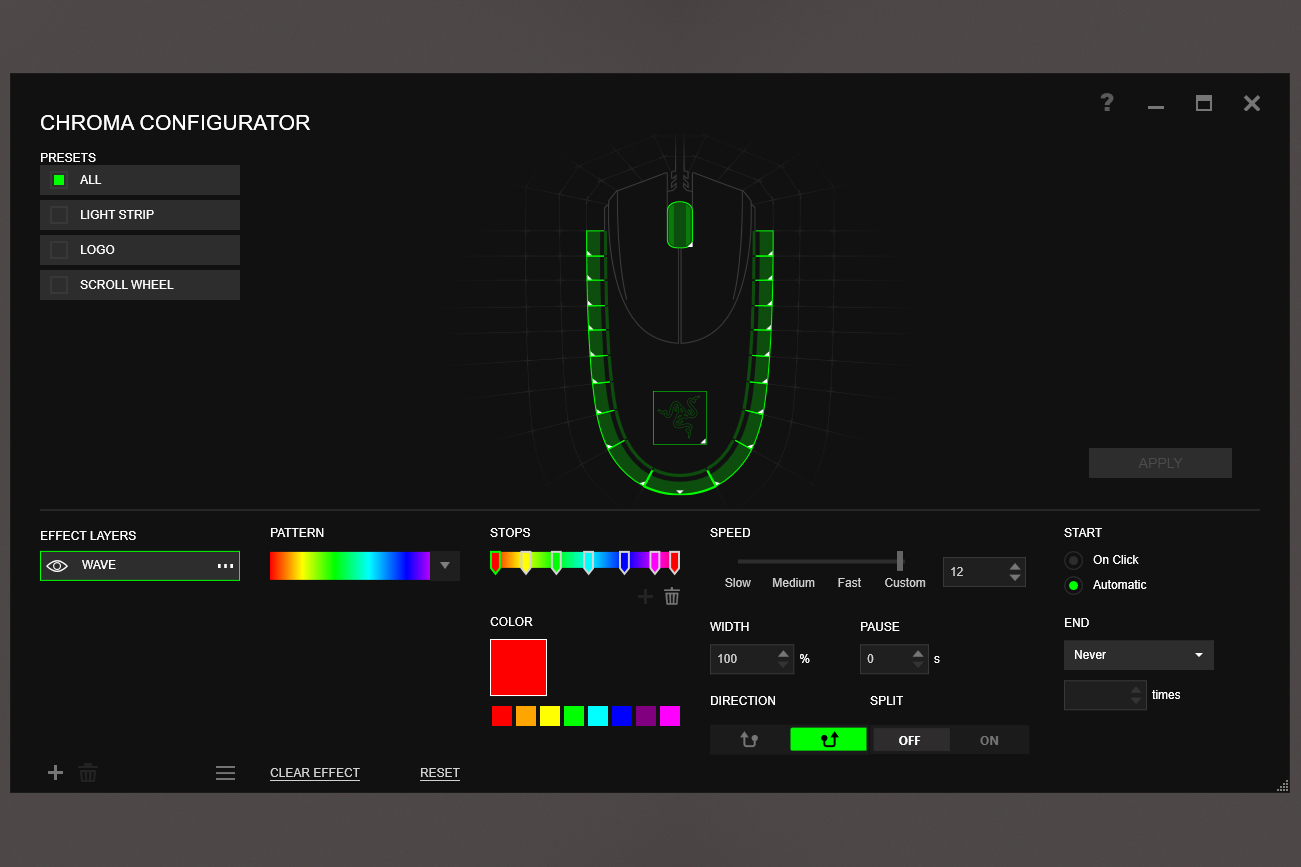Pick the red preset color swatch
This screenshot has height=867, width=1301.
(x=502, y=716)
